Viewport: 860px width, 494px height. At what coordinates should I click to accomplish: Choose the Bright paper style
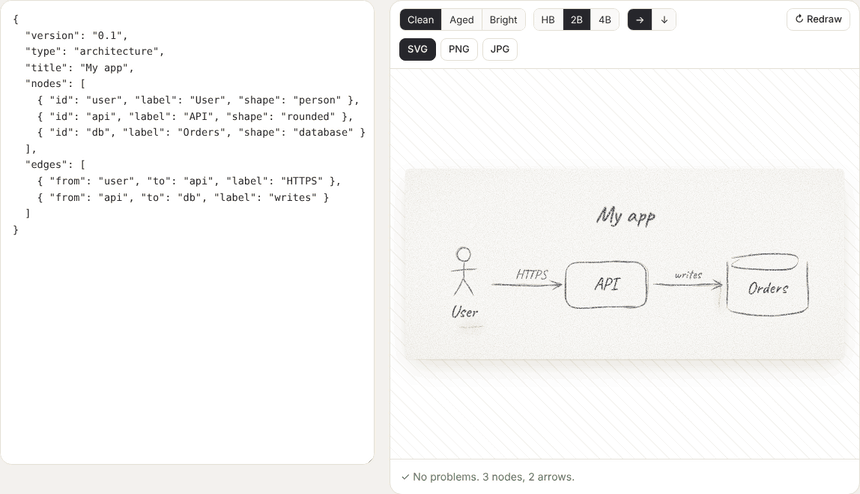503,20
